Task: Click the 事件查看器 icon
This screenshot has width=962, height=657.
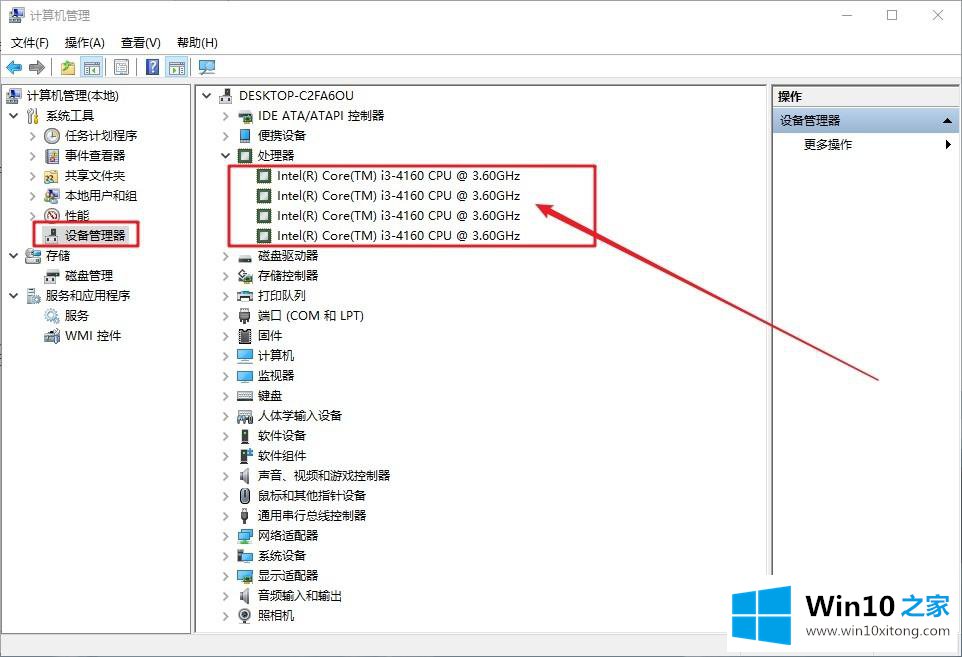Action: [52, 156]
